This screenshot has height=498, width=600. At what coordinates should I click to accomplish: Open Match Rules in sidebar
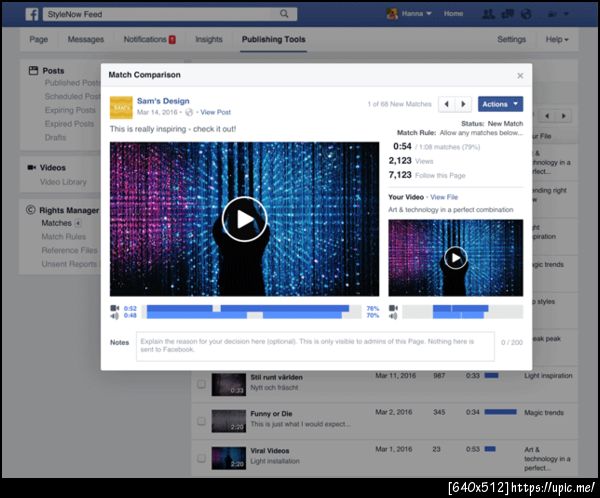tap(64, 237)
